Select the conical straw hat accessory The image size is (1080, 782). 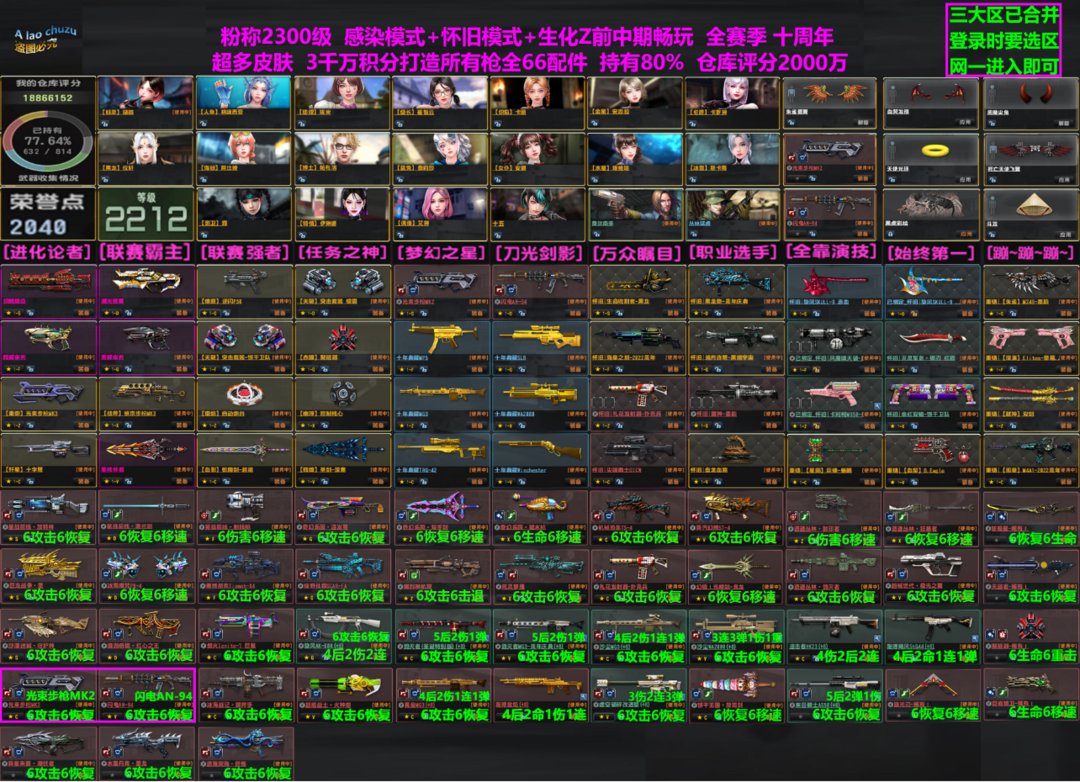tap(1030, 214)
